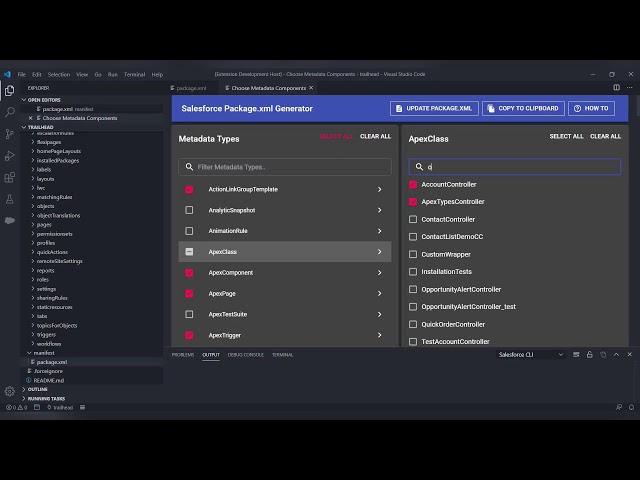Viewport: 640px width, 480px height.
Task: Open the Terminal menu
Action: pos(134,74)
